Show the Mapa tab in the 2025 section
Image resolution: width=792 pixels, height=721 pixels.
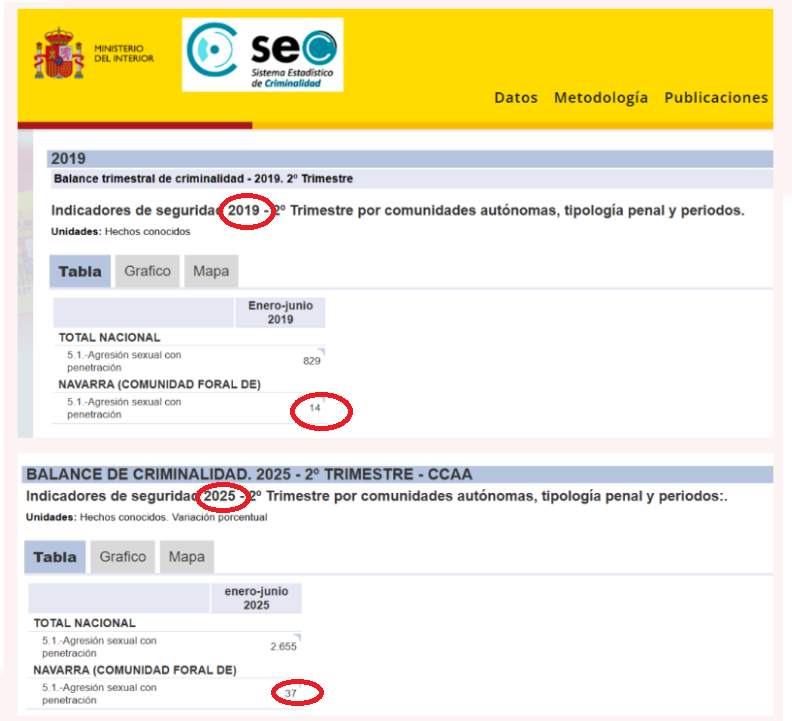186,557
